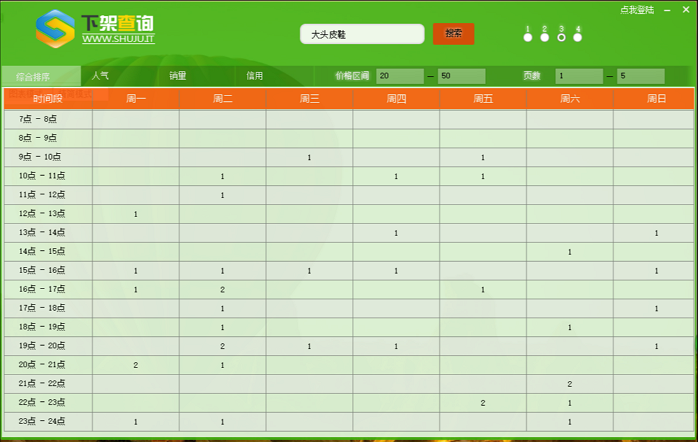Image resolution: width=698 pixels, height=442 pixels.
Task: Click 周三 value 1 in 9点 - 10点 row
Action: pos(309,158)
